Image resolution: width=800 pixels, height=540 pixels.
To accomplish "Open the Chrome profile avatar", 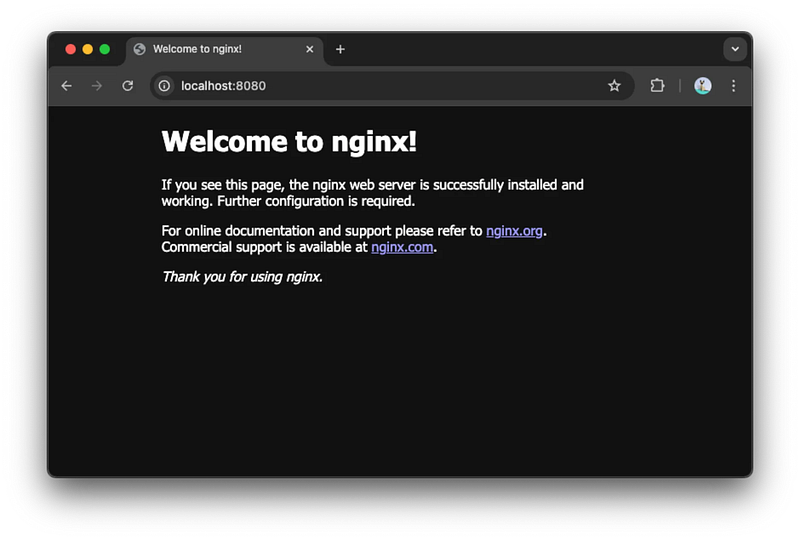I will [703, 86].
